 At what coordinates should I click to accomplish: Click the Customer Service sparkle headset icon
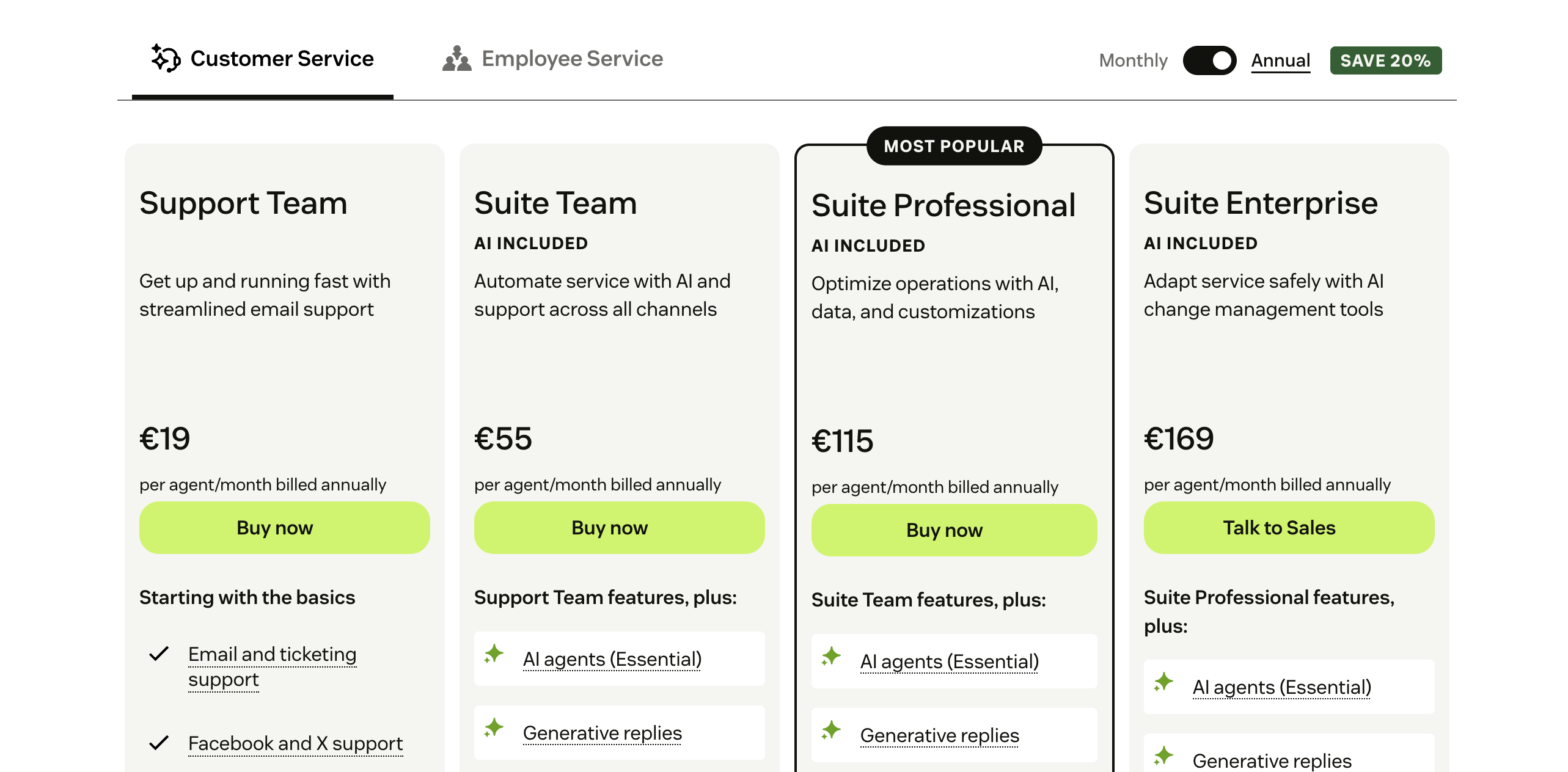pos(166,59)
